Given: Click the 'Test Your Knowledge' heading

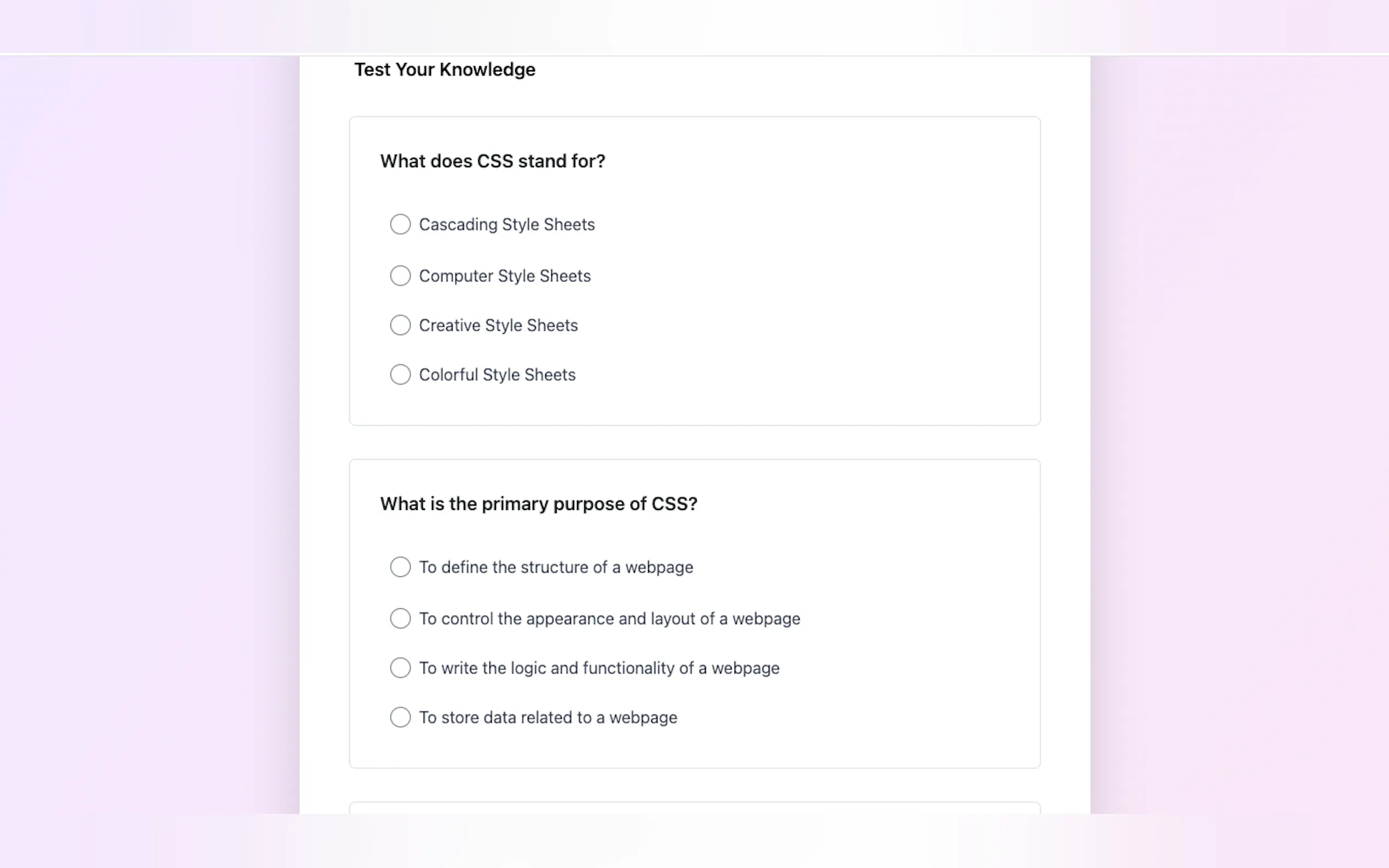Looking at the screenshot, I should 445,69.
